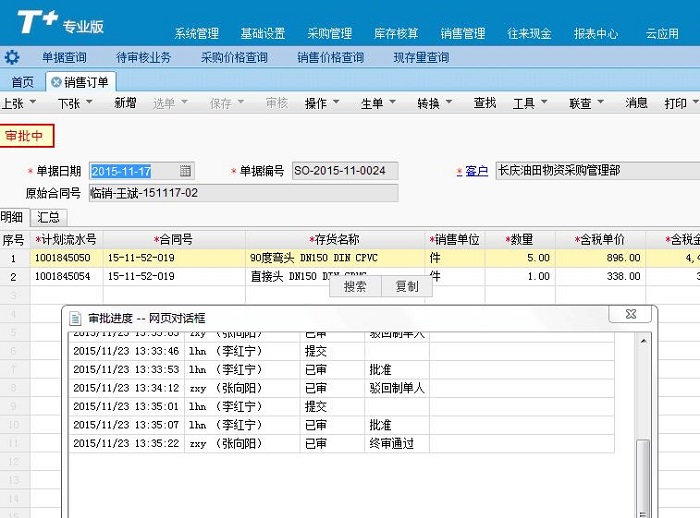Viewport: 700px width, 518px height.
Task: Click the 单据编号 input field
Action: (x=345, y=171)
